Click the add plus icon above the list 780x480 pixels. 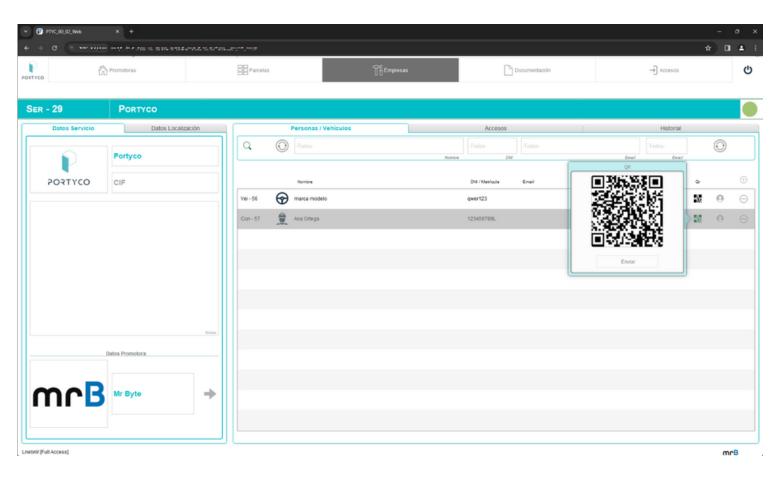click(743, 181)
